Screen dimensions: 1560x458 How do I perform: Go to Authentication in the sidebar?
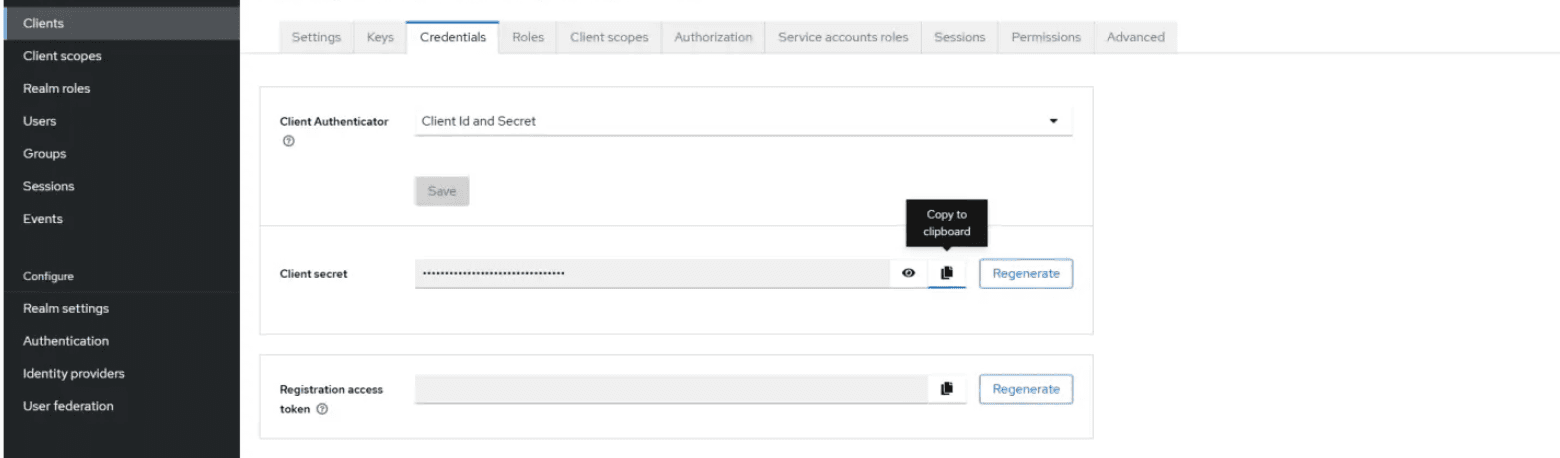(x=122, y=341)
